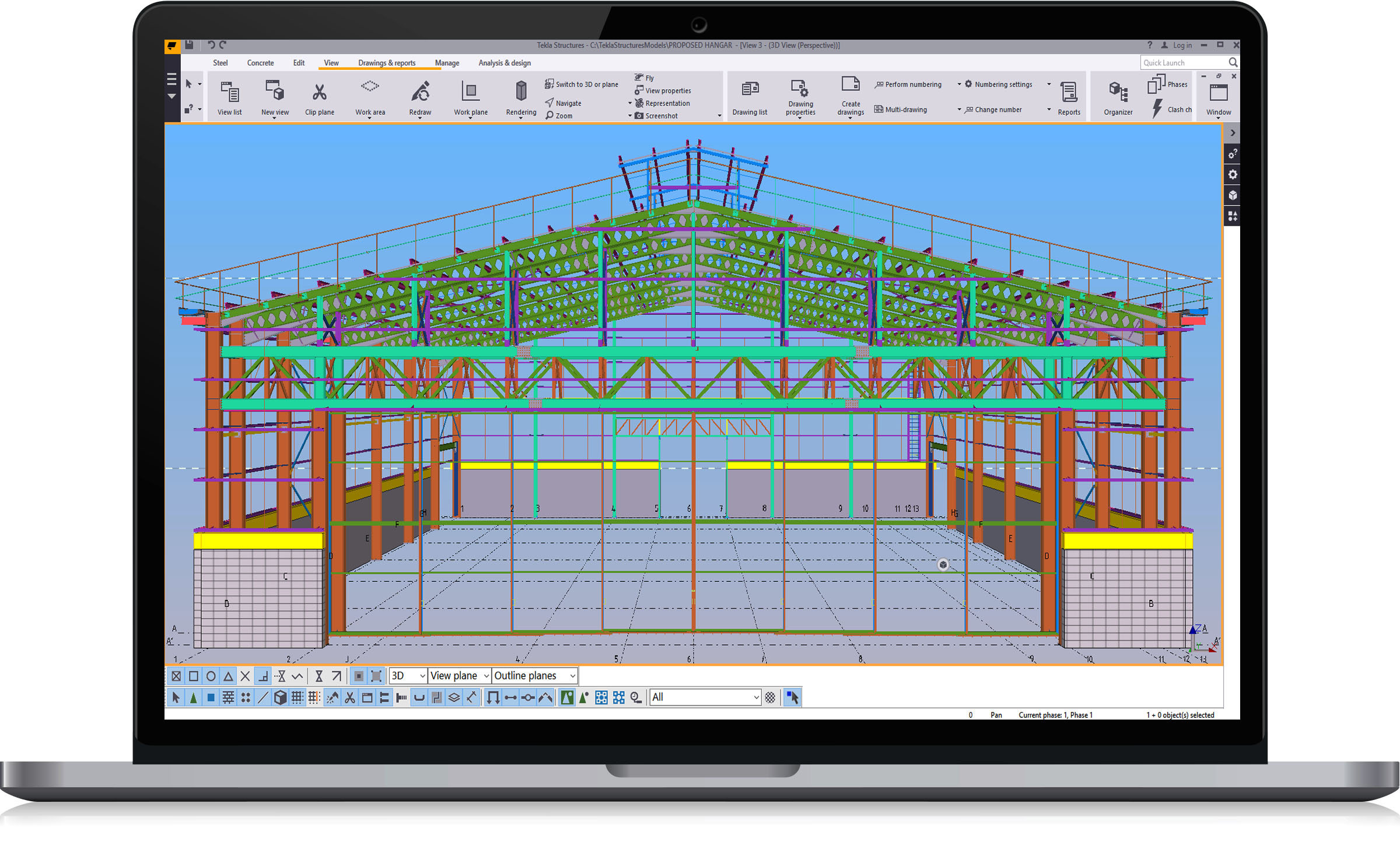Click the selection filter hatched-circle icon

click(770, 697)
